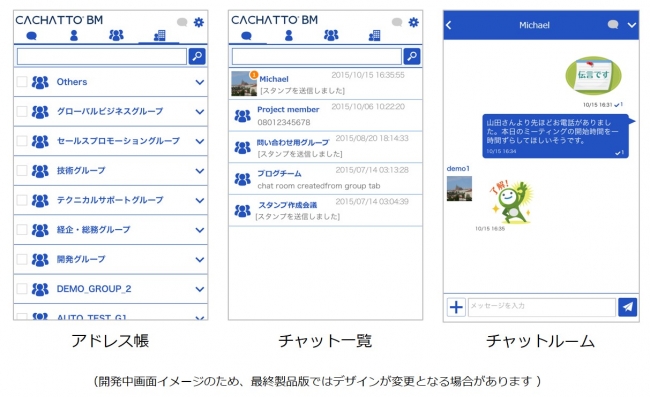Image resolution: width=650 pixels, height=397 pixels.
Task: Open settings gear in address book panel
Action: [x=199, y=22]
